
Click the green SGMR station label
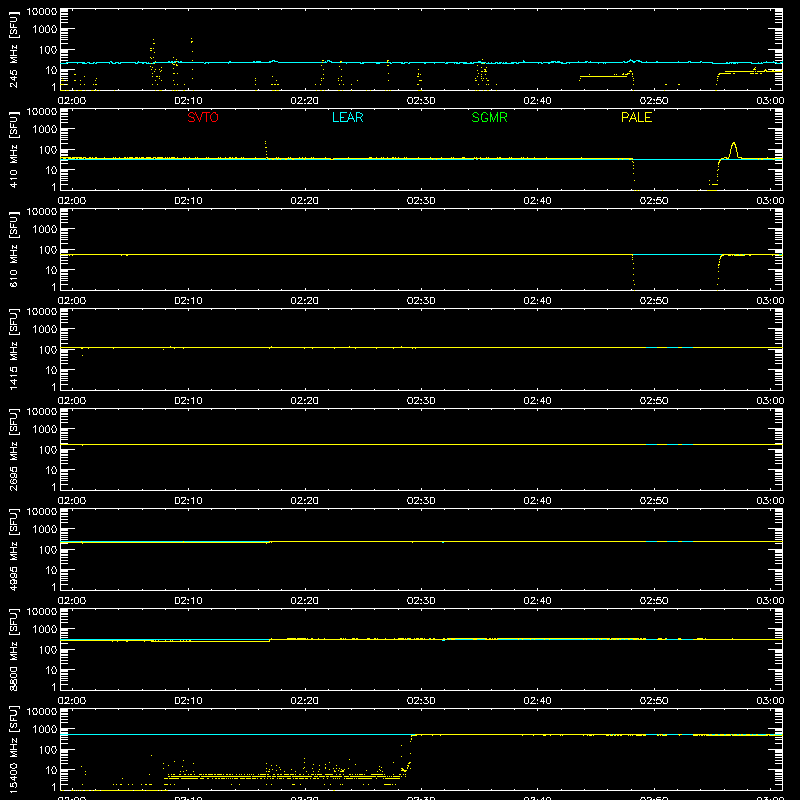pyautogui.click(x=489, y=117)
